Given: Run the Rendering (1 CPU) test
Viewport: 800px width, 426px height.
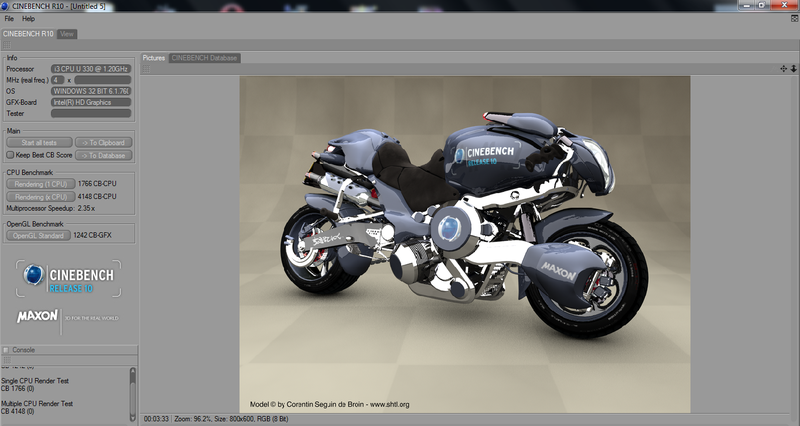Looking at the screenshot, I should point(41,184).
